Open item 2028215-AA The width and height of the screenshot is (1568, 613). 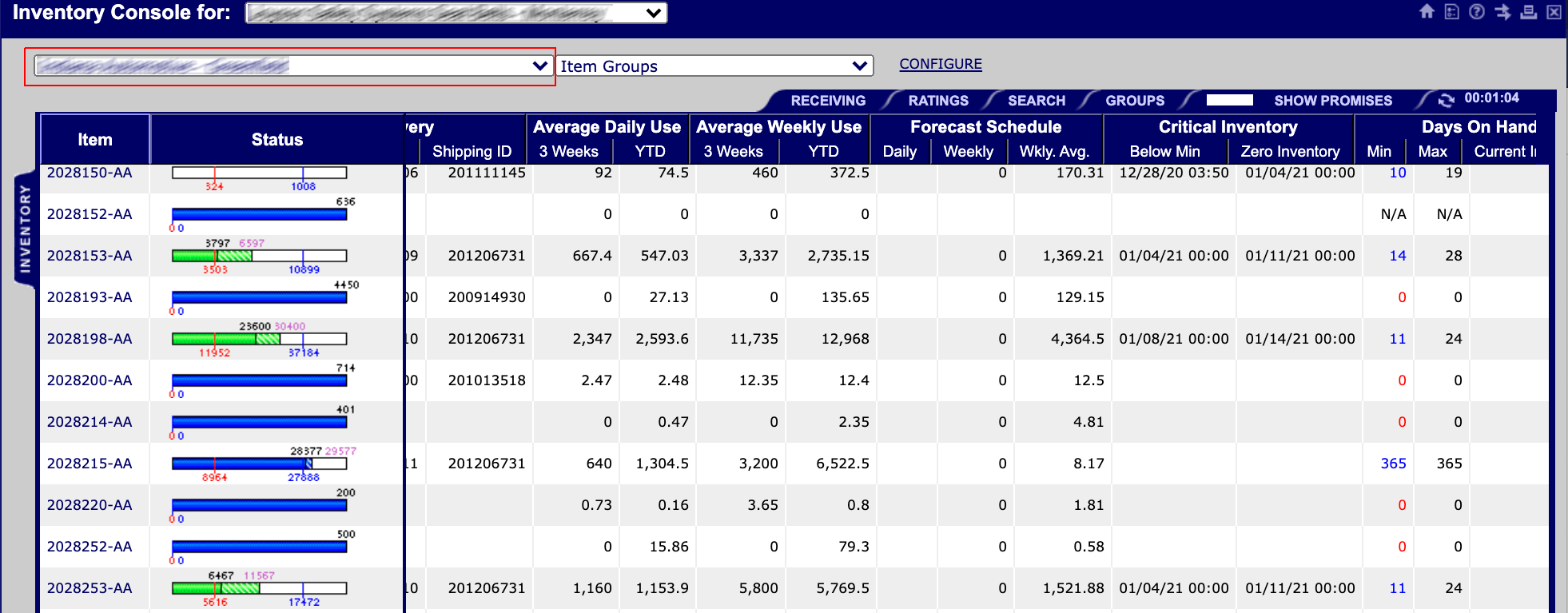coord(90,464)
